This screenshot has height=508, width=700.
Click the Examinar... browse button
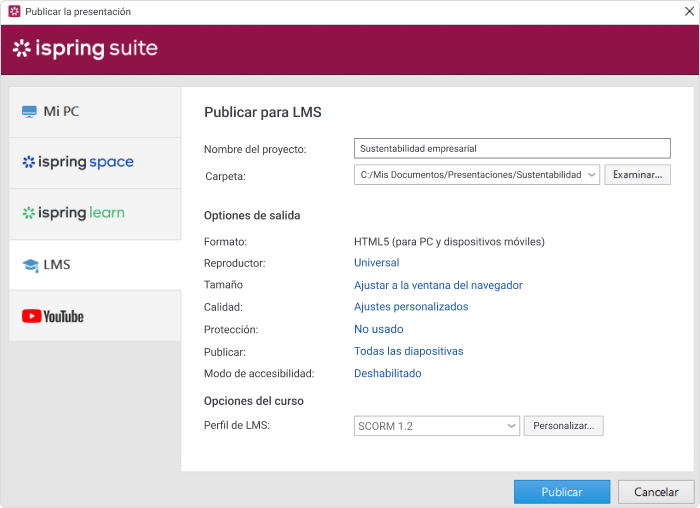pyautogui.click(x=638, y=175)
